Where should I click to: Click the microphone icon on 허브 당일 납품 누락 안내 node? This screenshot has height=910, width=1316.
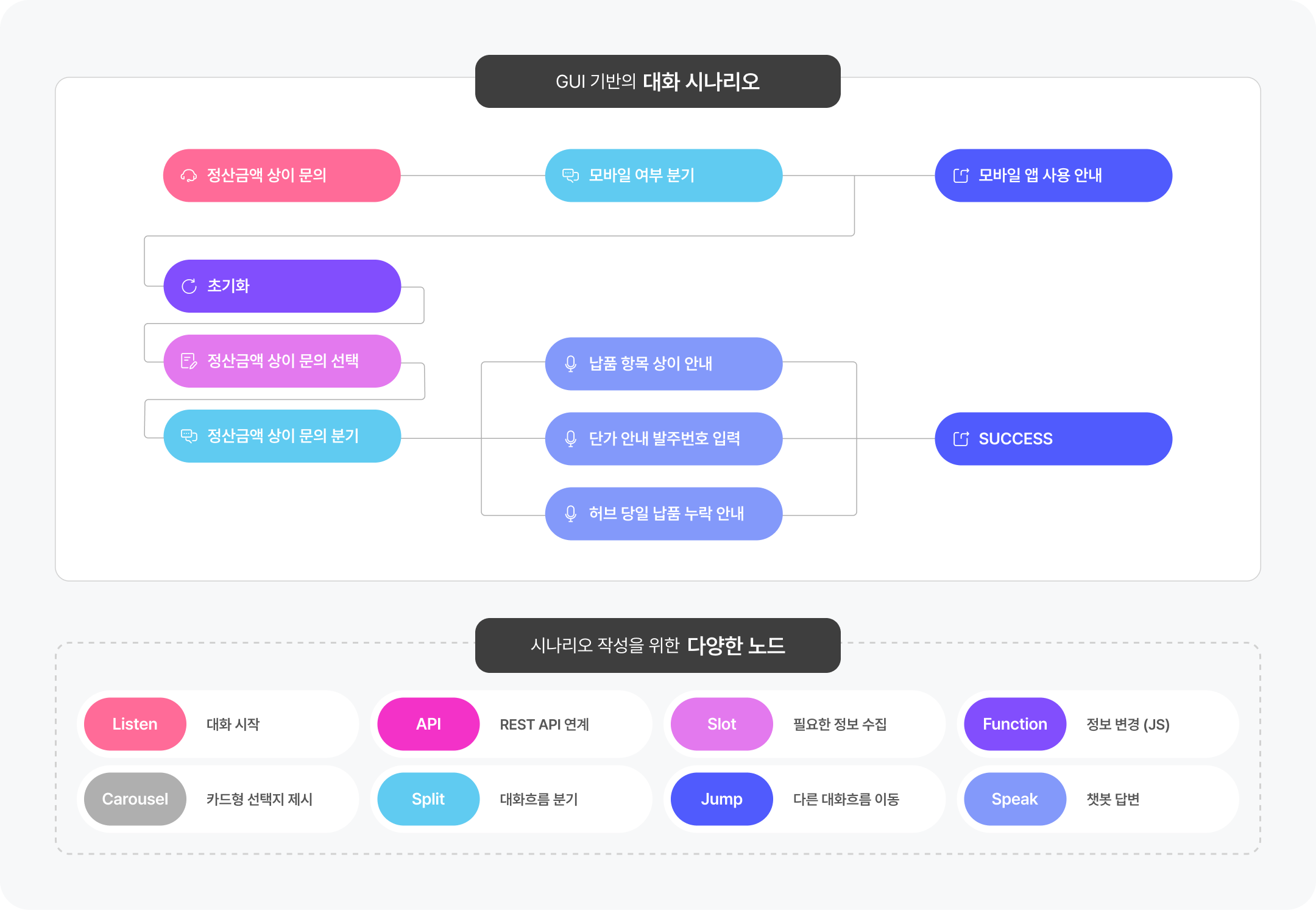point(571,514)
